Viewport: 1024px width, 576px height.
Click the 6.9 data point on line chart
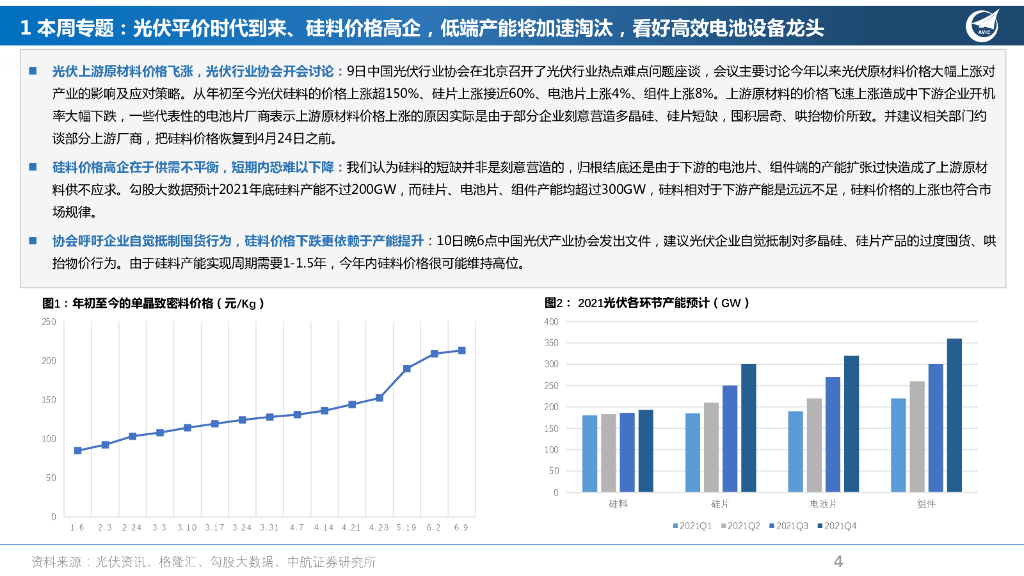tap(462, 351)
